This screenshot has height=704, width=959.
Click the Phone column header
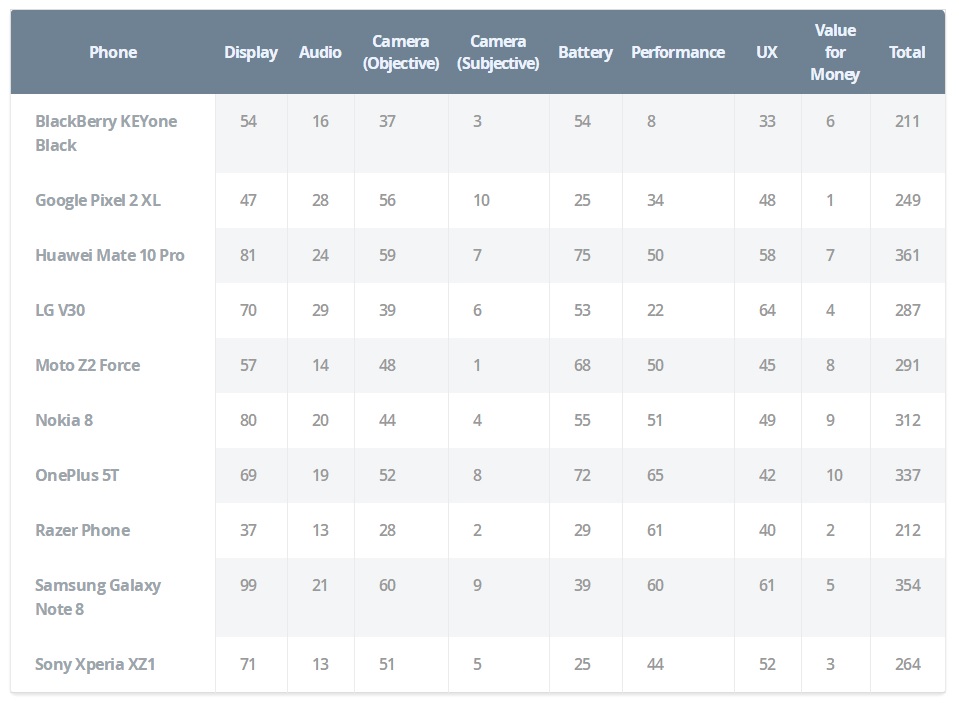tap(113, 52)
